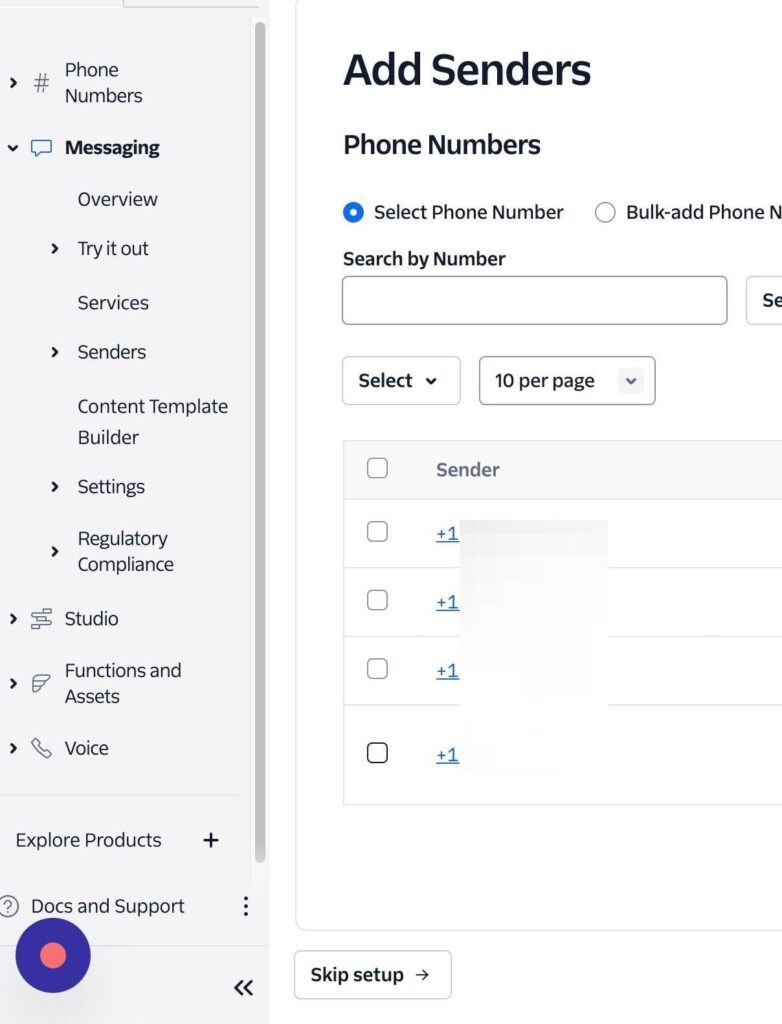
Task: Check the first sender row checkbox
Action: click(377, 532)
